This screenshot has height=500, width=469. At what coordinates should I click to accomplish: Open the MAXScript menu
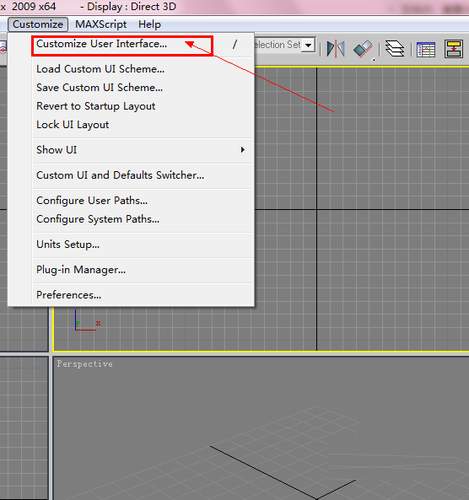[101, 24]
